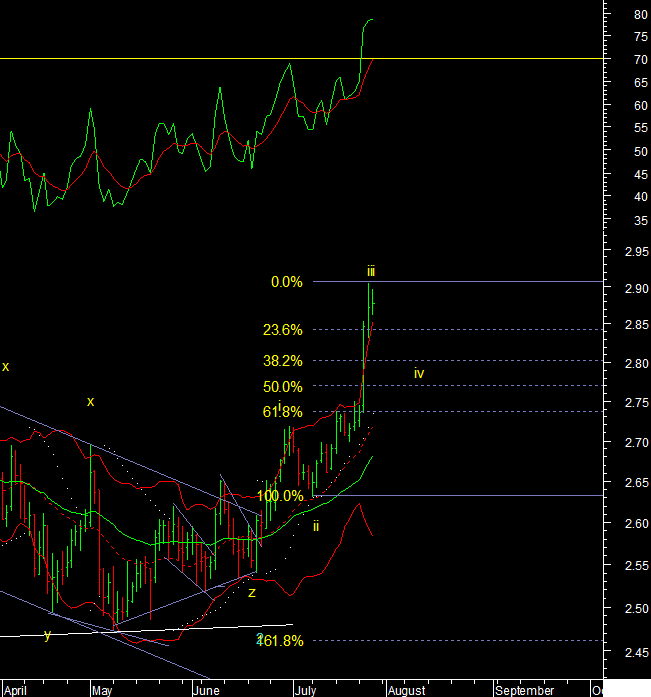Click the 2.45 price axis value
Screen dimensions: 651x697
click(x=636, y=653)
